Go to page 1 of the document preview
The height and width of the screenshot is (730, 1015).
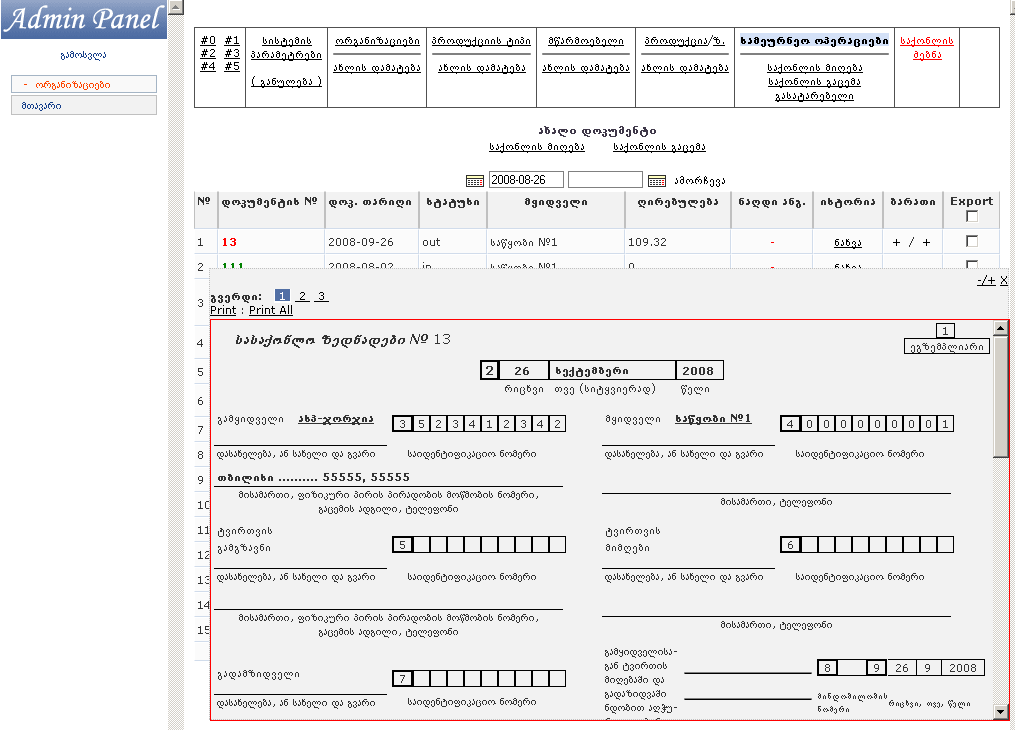282,296
